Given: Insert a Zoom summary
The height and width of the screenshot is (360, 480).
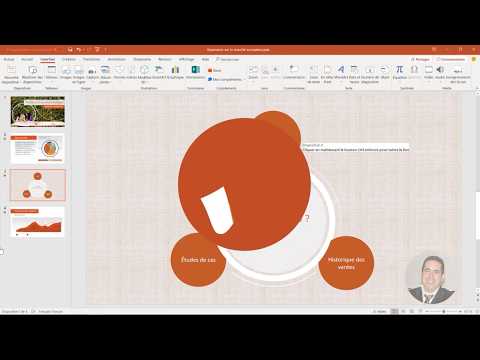Looking at the screenshot, I should [253, 73].
